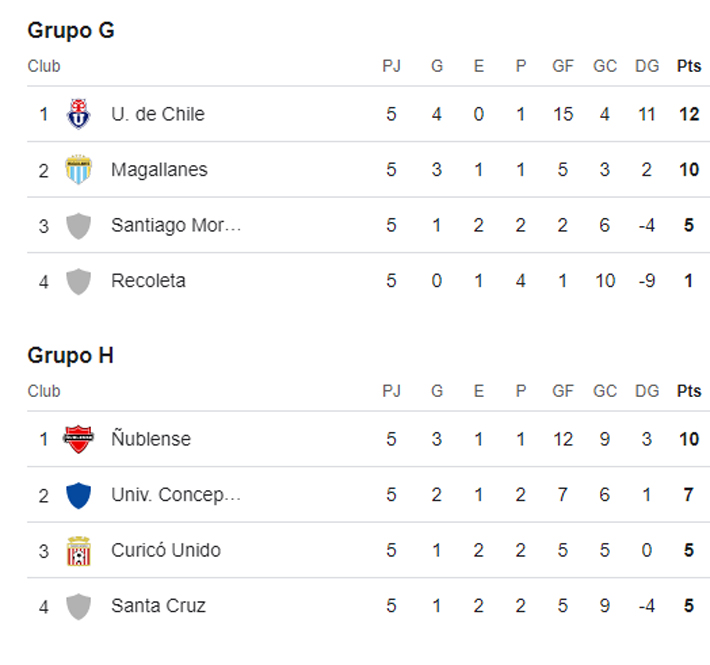Select the Curicó Unido team name
This screenshot has height=665, width=710.
pos(166,550)
